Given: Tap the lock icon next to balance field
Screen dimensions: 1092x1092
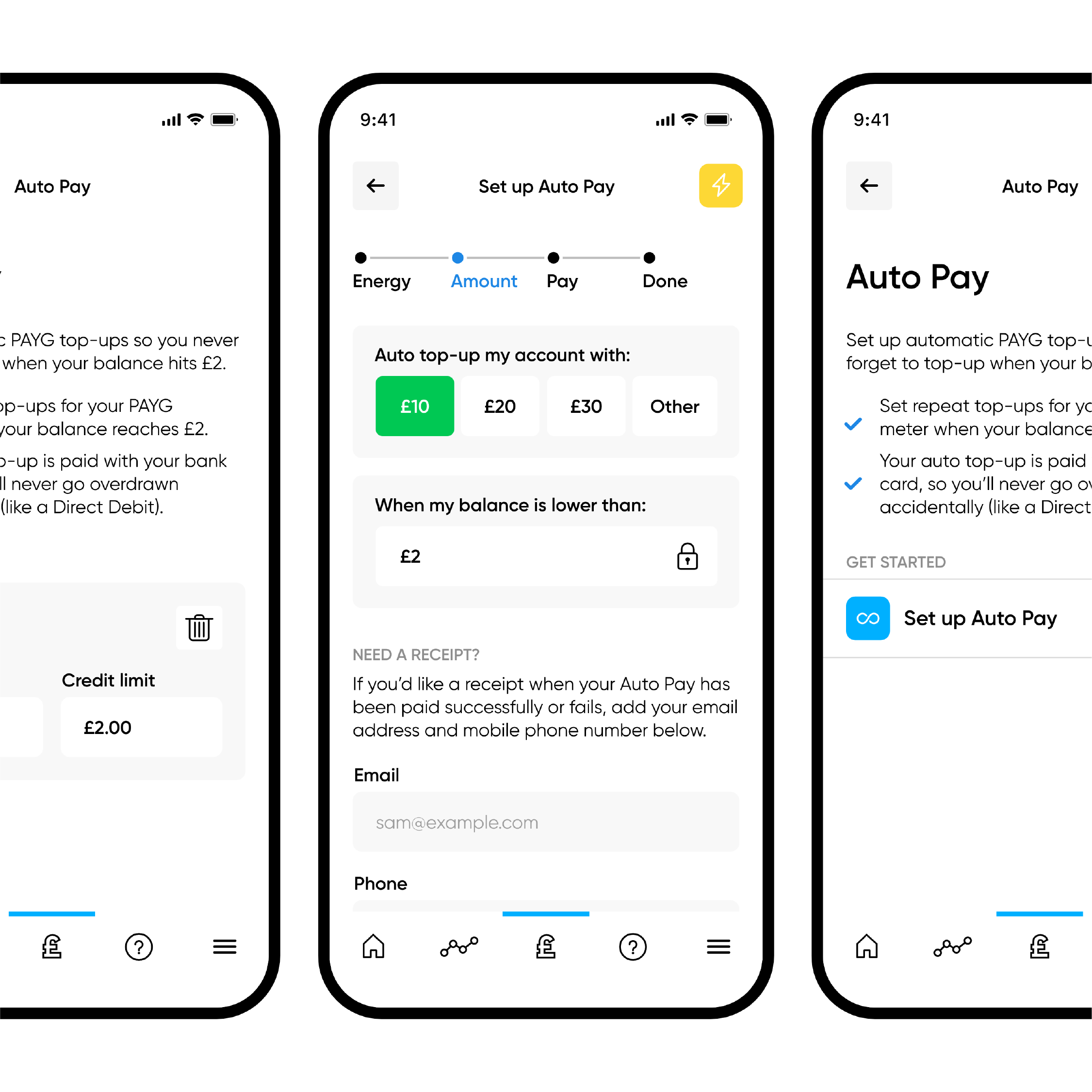Looking at the screenshot, I should coord(688,558).
